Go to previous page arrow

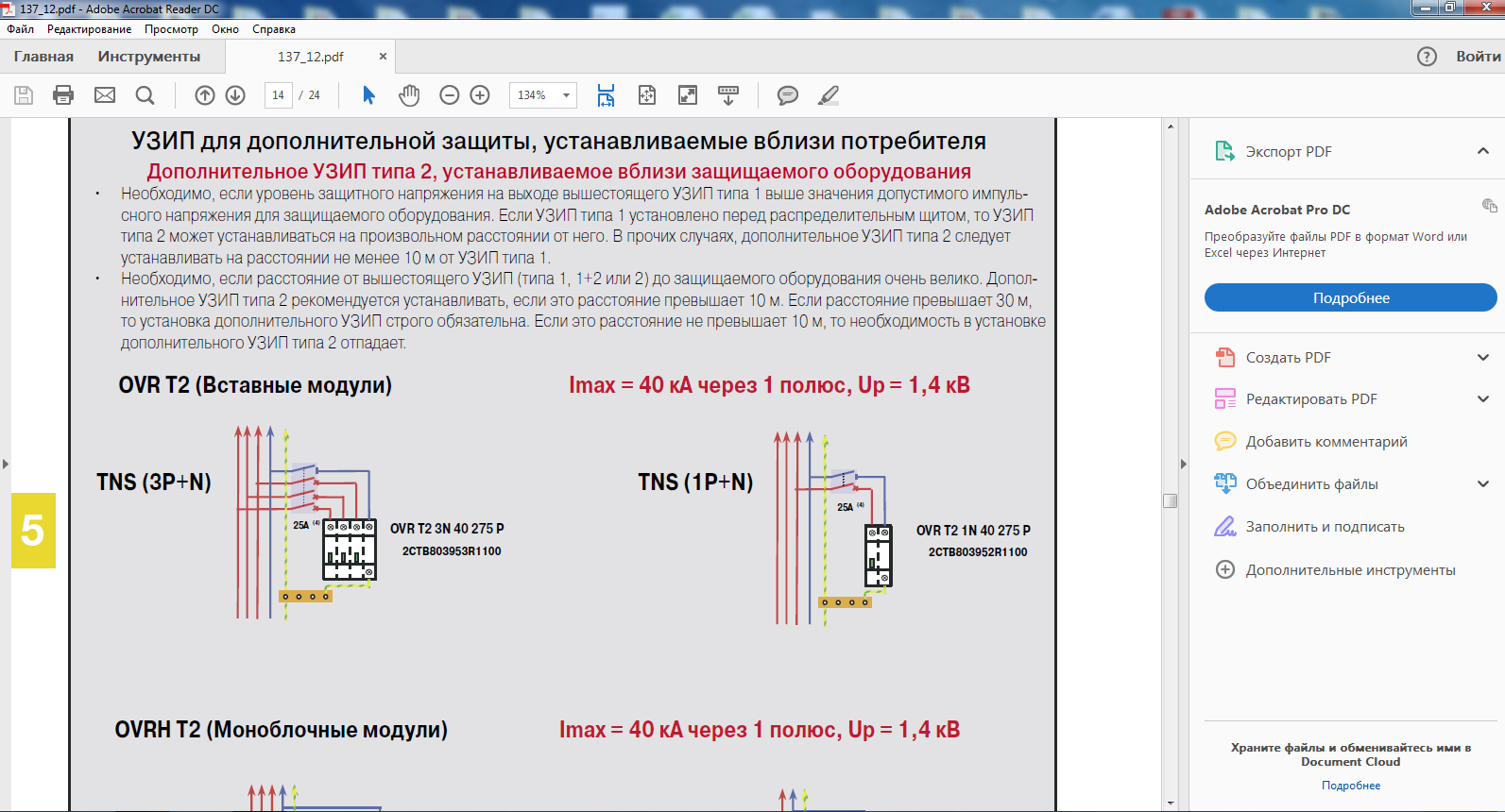point(205,95)
